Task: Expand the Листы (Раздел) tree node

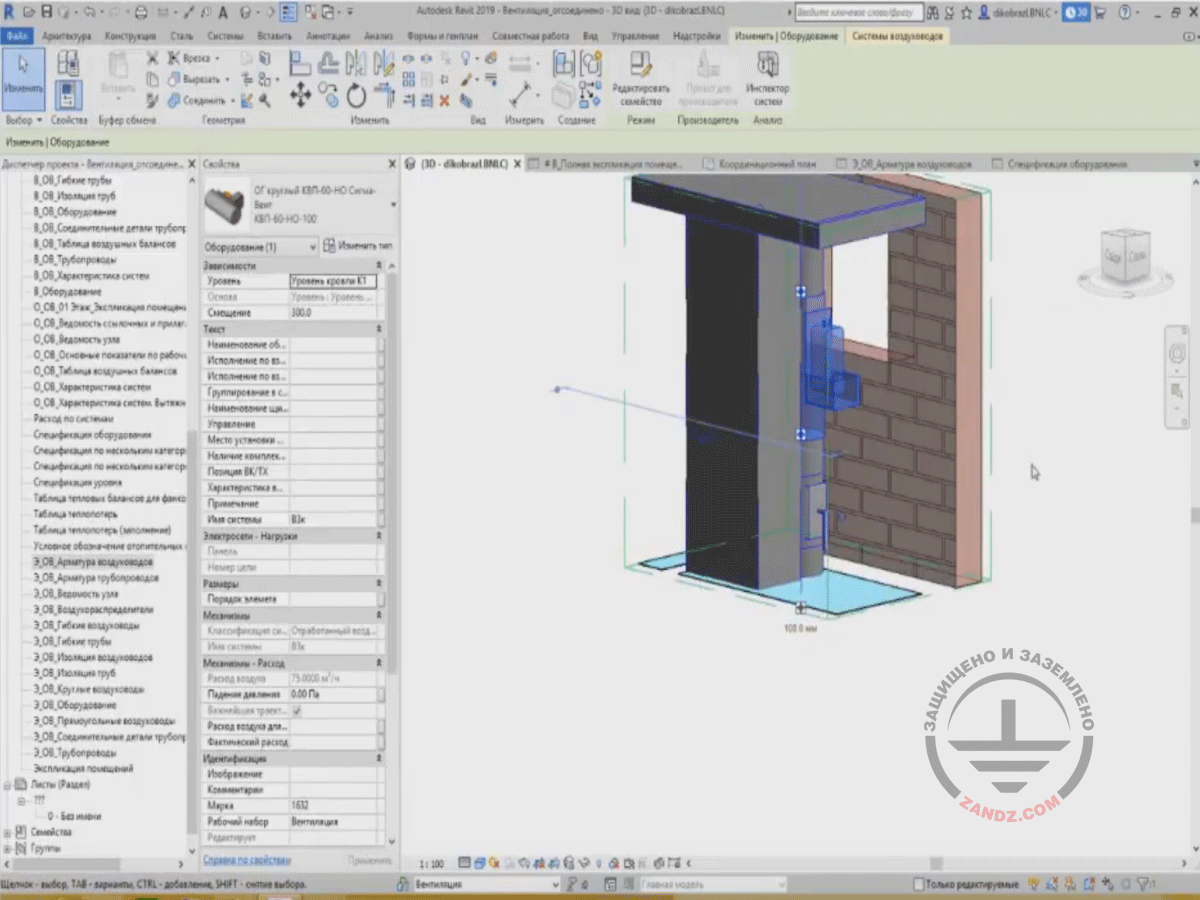Action: pyautogui.click(x=9, y=785)
